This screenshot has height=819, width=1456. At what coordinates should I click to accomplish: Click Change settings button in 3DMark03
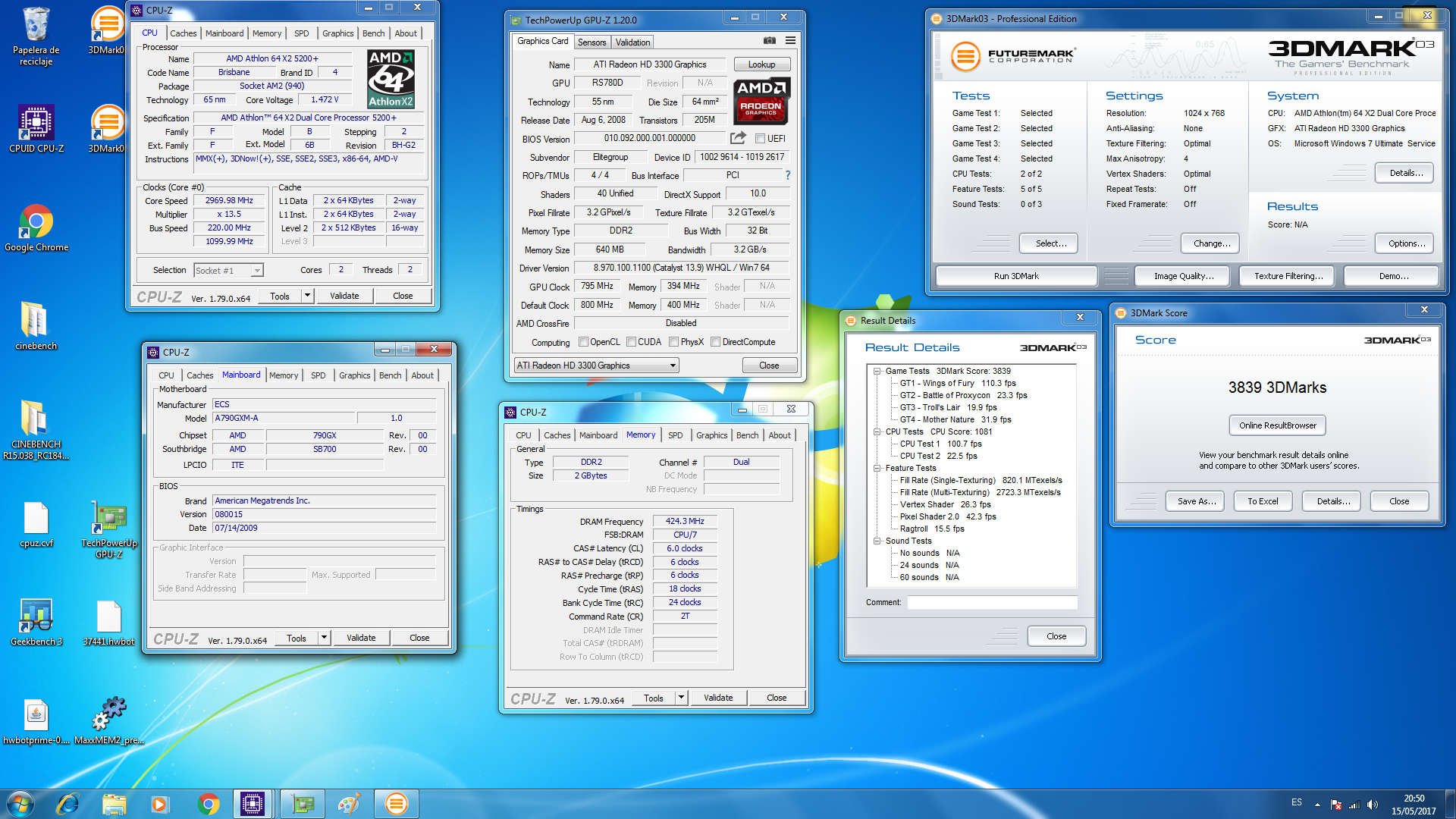pos(1210,243)
